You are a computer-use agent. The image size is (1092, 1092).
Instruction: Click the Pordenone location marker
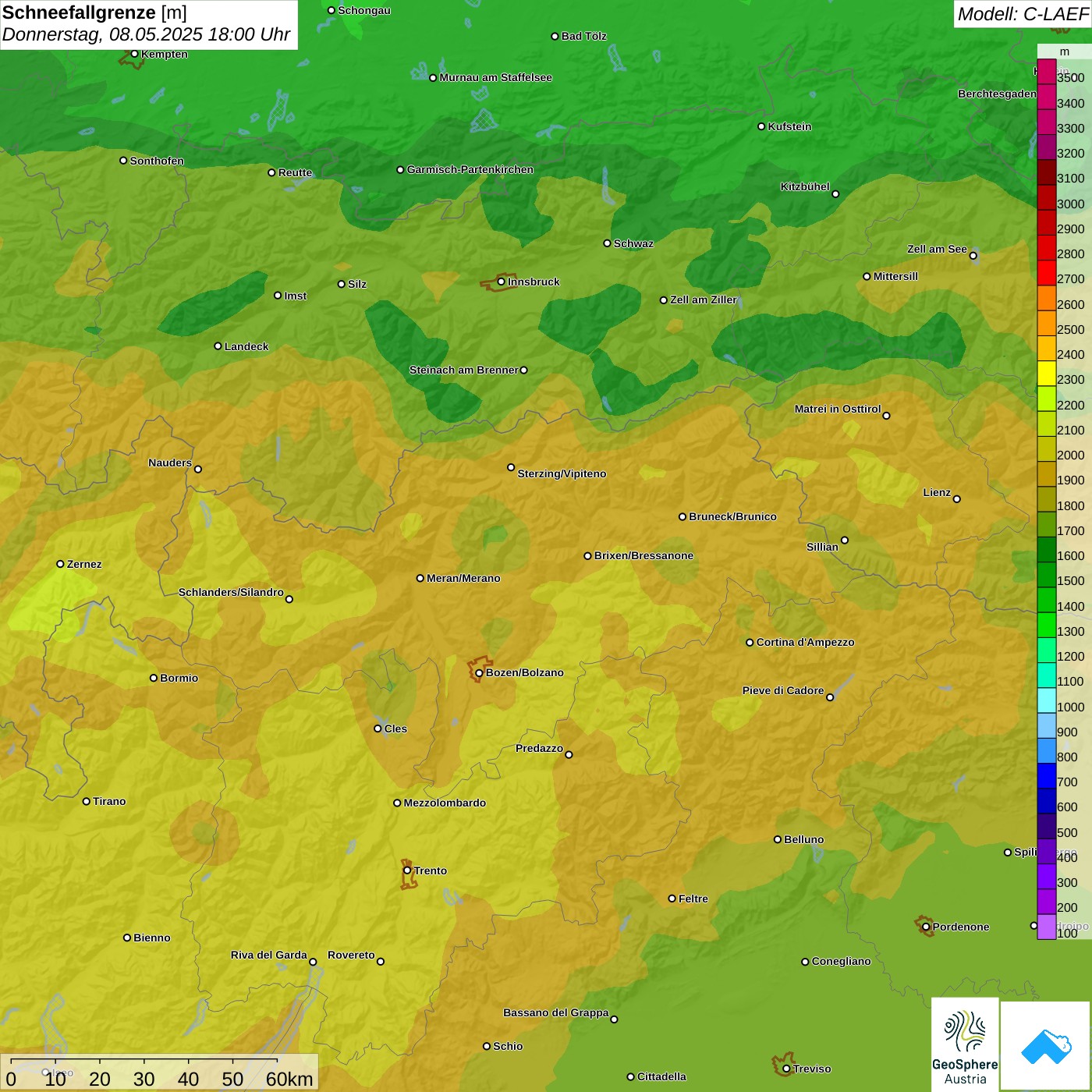pos(926,927)
